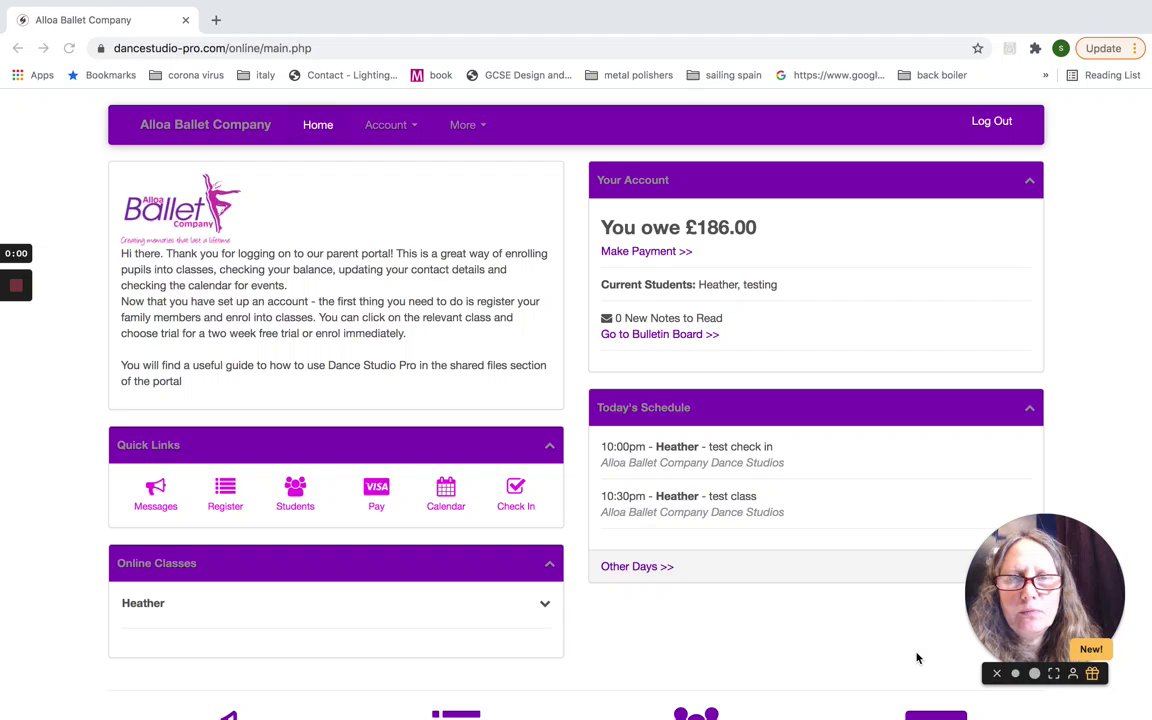Click the Alloa Ballet Company brand title
1152x720 pixels.
(x=206, y=125)
